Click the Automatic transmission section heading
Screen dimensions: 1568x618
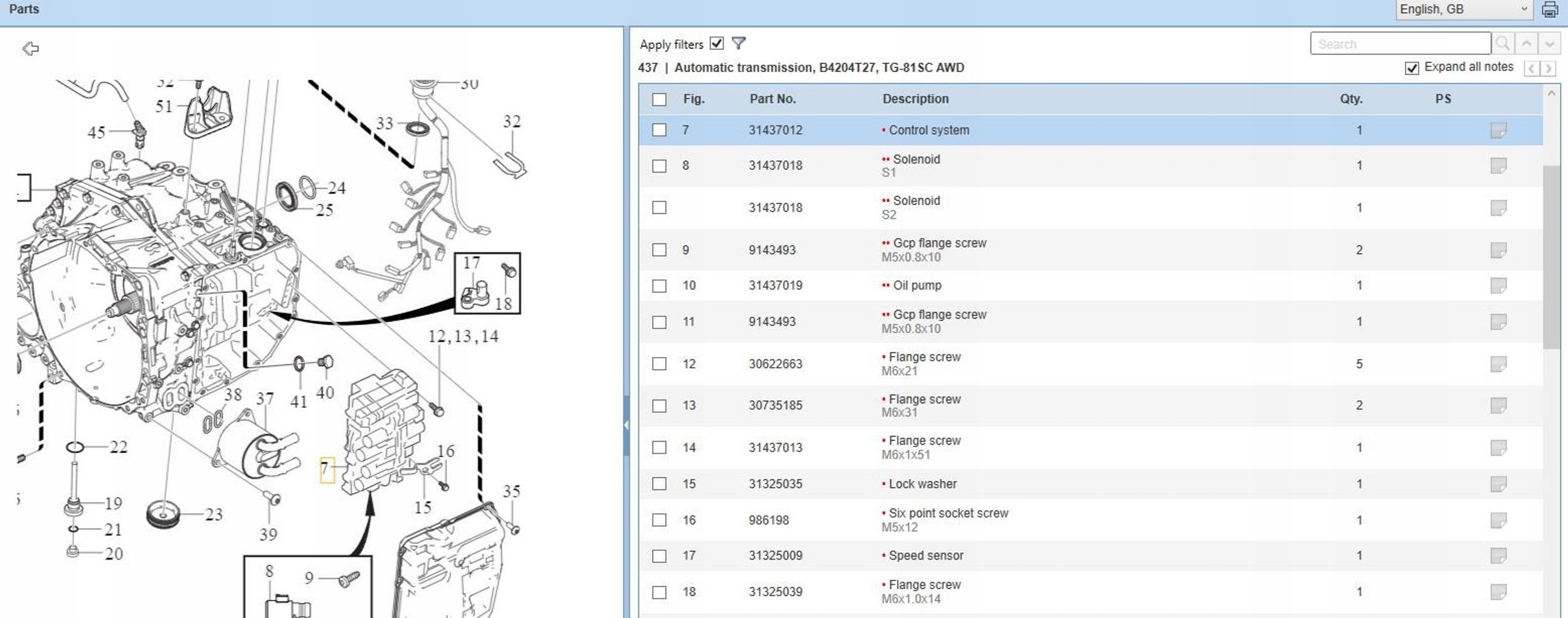(819, 68)
